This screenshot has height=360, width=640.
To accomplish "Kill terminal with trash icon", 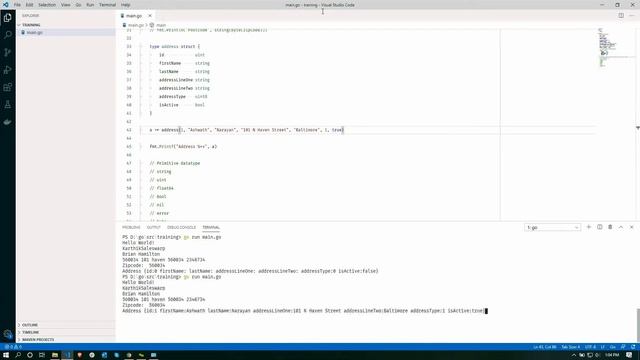I will pos(610,227).
